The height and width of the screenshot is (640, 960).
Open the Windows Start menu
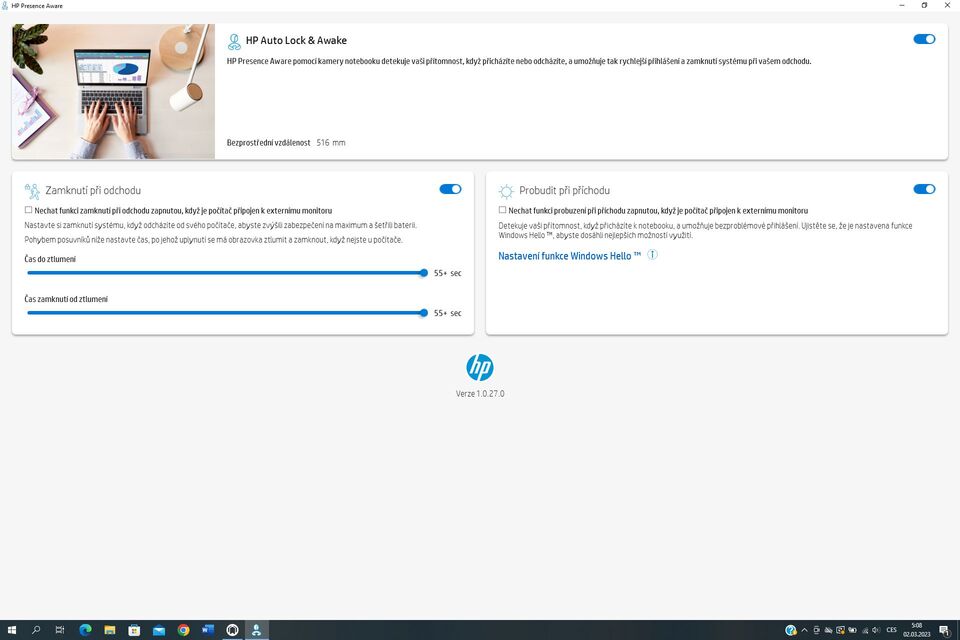12,630
